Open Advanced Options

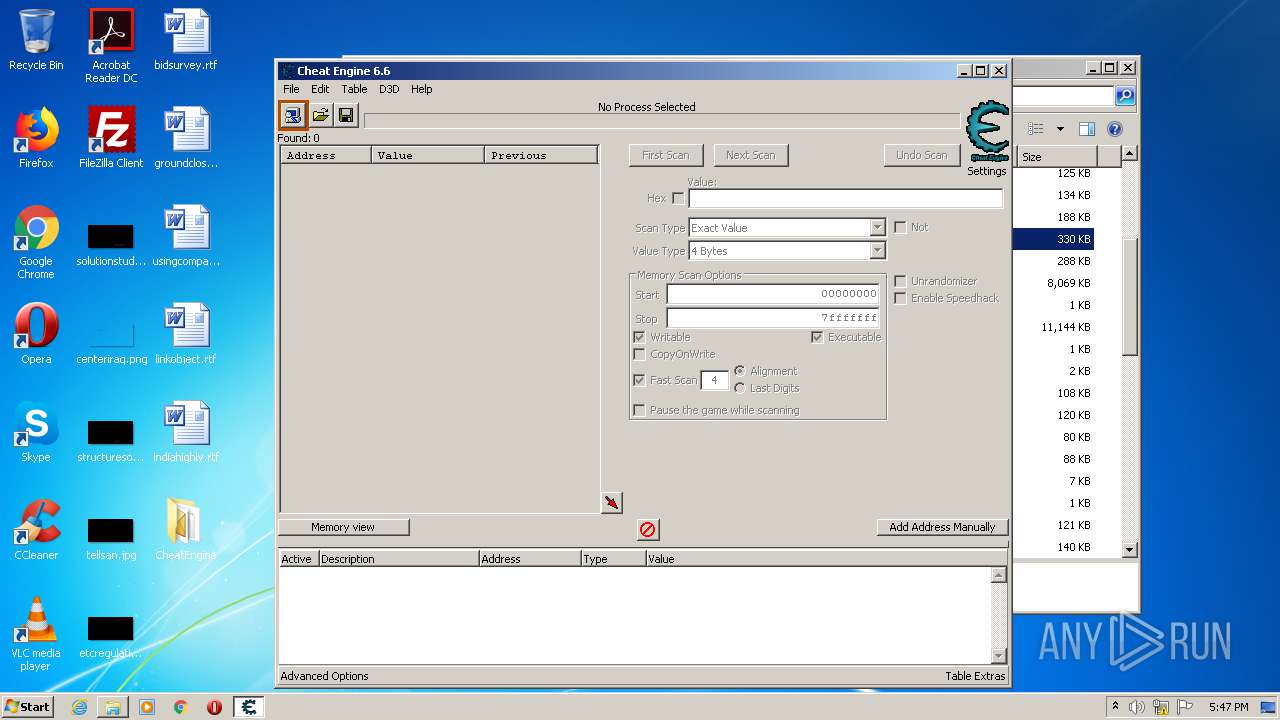324,676
